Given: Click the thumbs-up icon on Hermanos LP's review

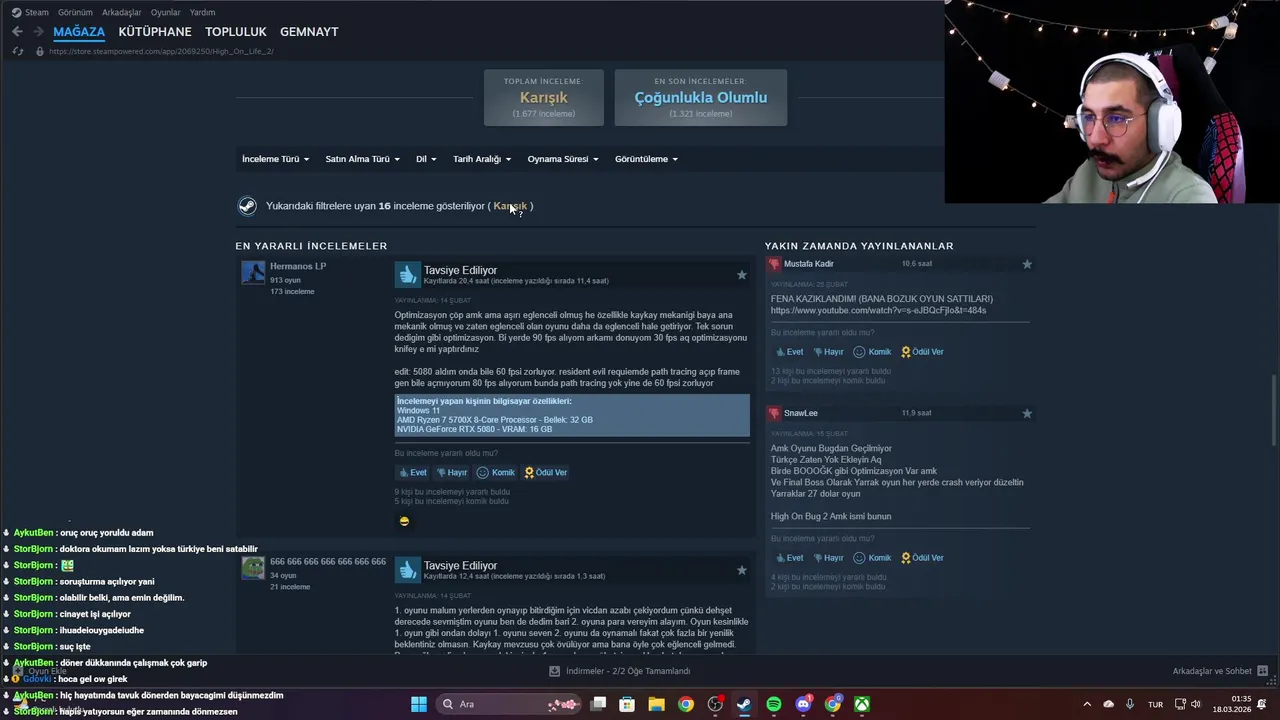Looking at the screenshot, I should point(407,274).
